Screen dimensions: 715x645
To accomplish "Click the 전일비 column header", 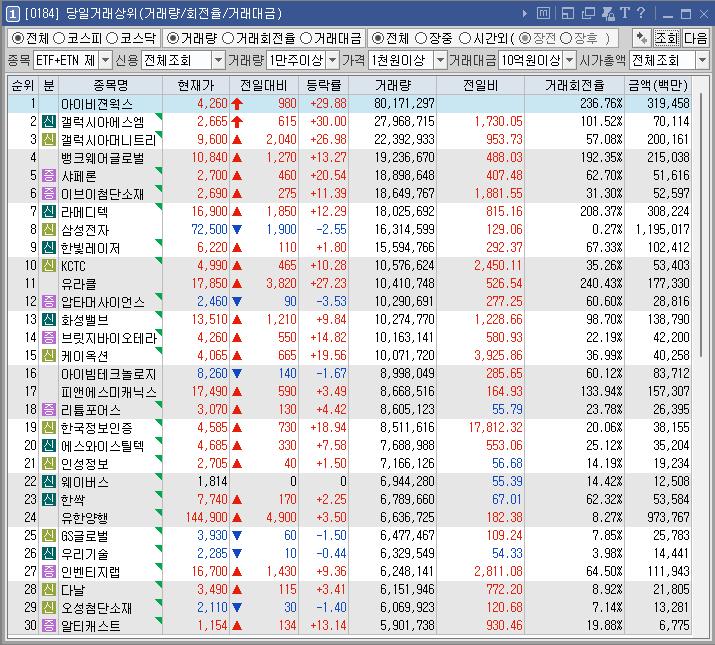I will (x=480, y=85).
